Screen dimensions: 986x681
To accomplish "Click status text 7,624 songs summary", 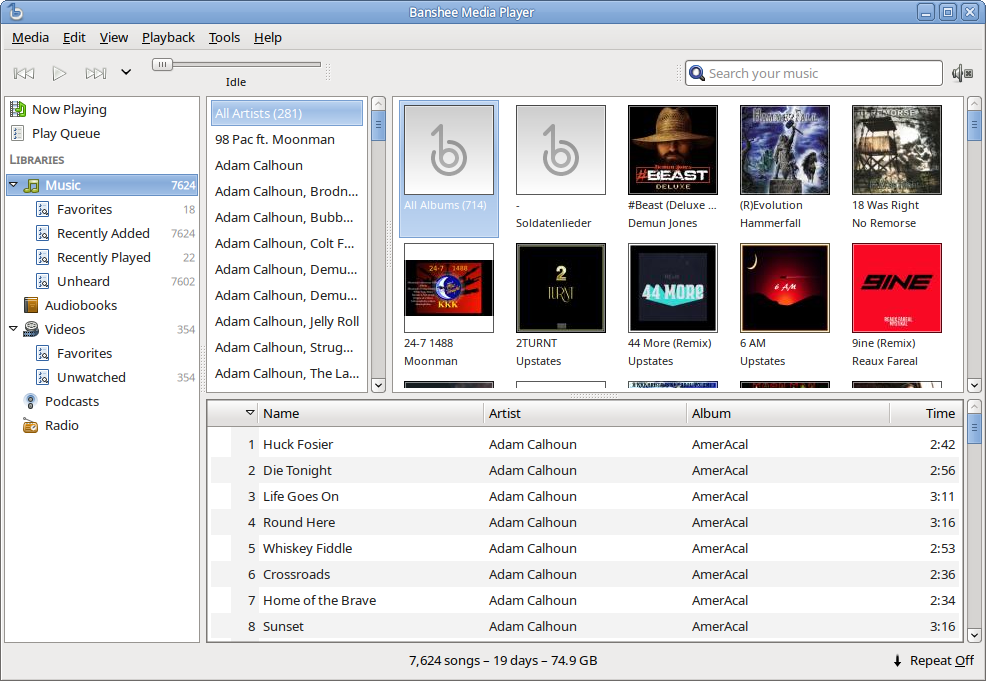I will point(503,661).
